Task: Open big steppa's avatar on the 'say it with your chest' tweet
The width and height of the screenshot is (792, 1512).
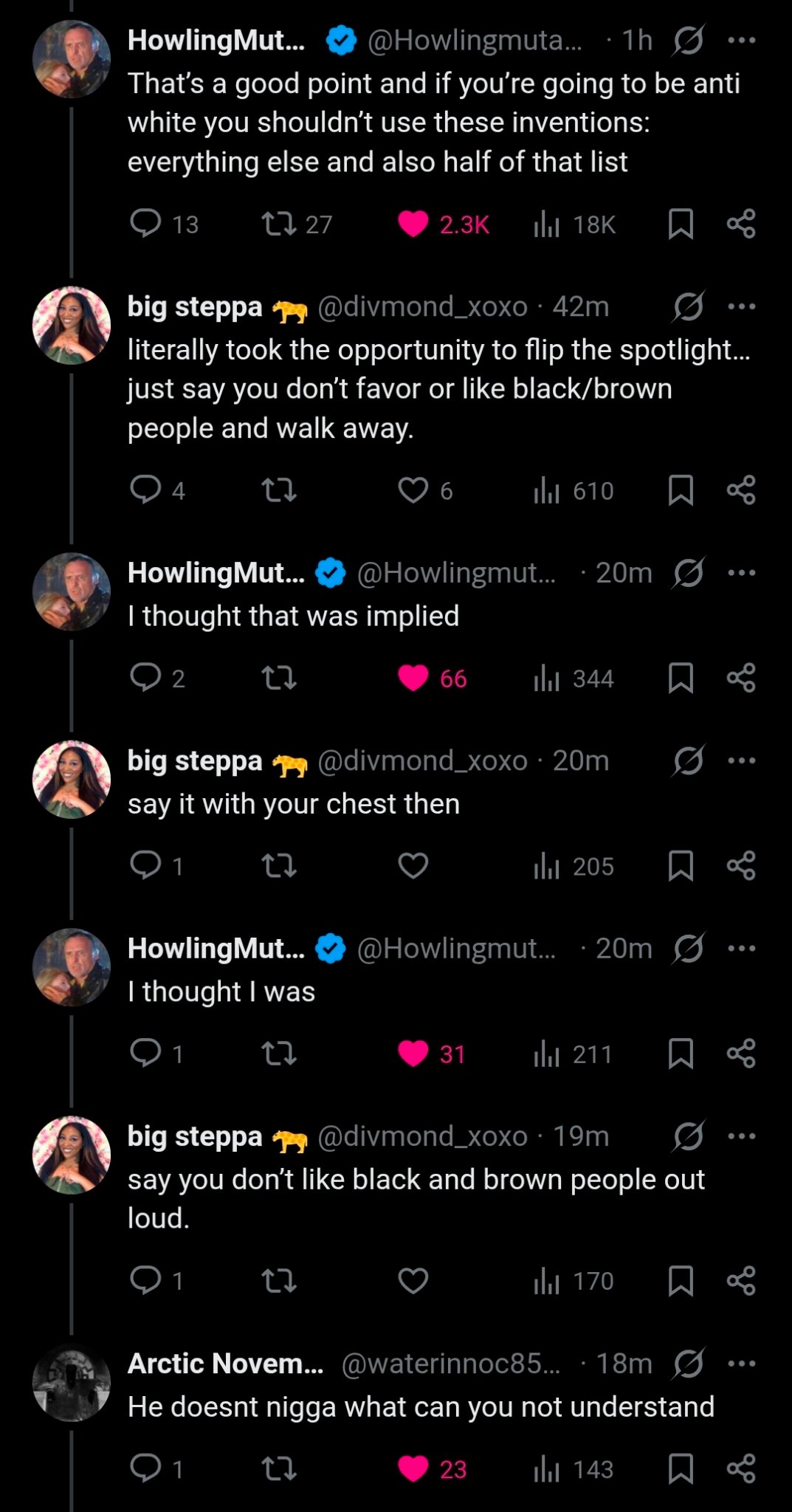Action: (72, 780)
